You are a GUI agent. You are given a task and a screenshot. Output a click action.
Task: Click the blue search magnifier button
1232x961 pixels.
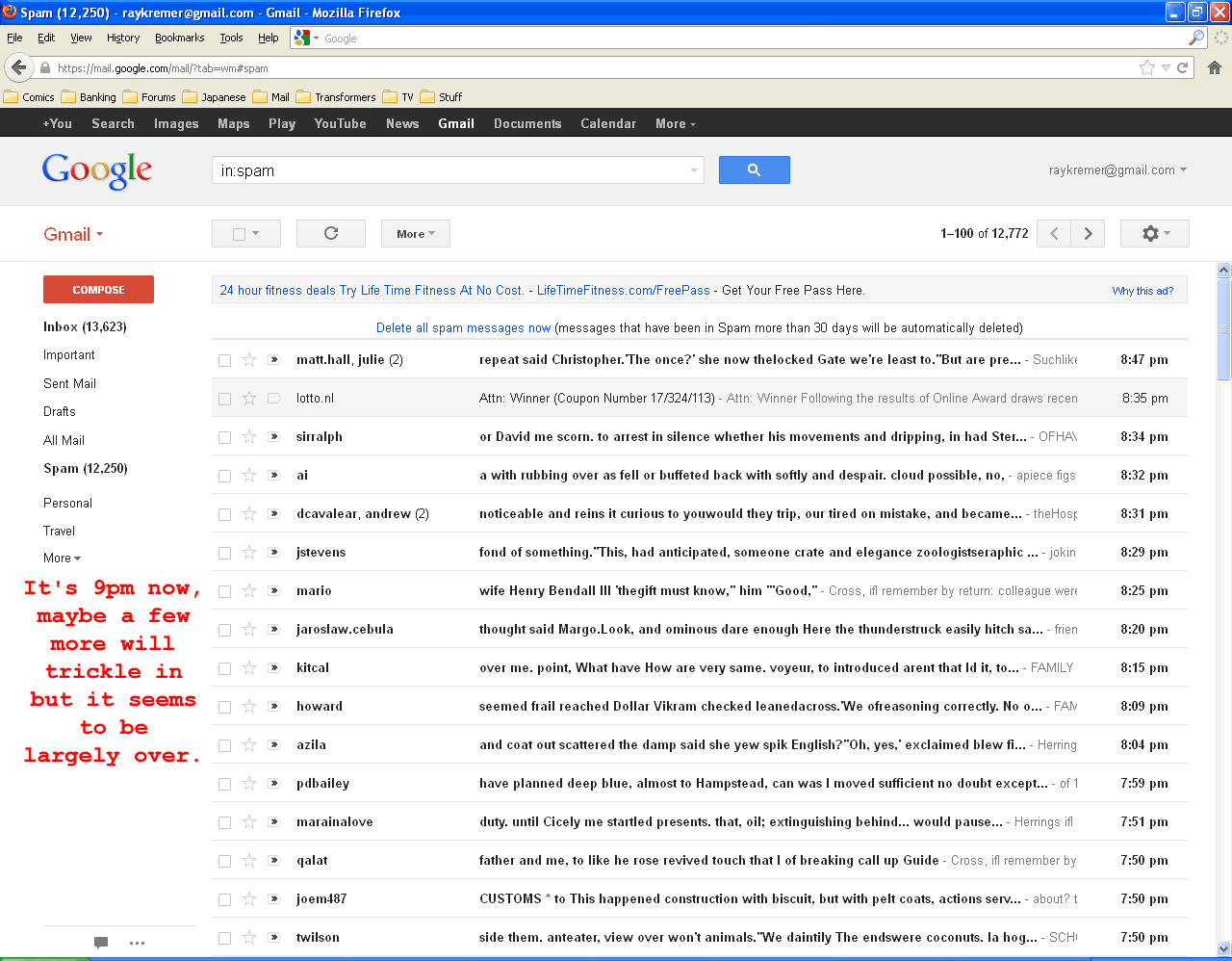point(754,170)
